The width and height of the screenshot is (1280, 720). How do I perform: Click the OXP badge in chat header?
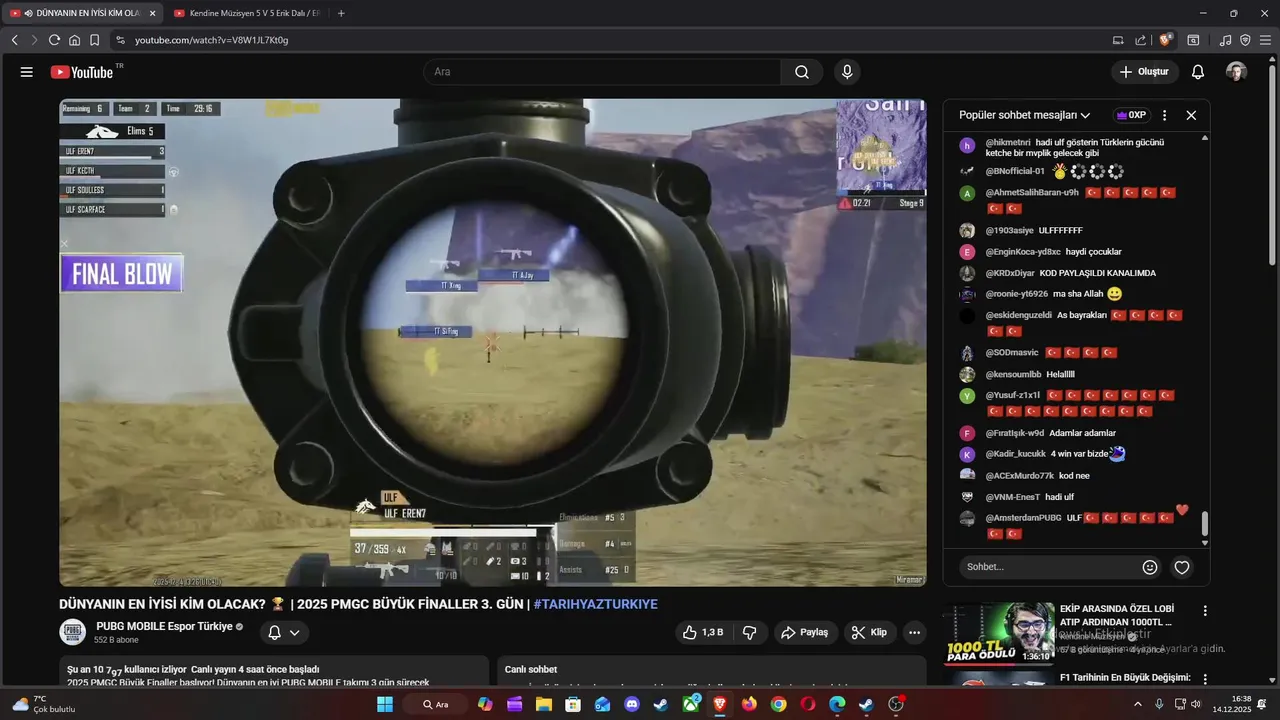tap(1131, 115)
